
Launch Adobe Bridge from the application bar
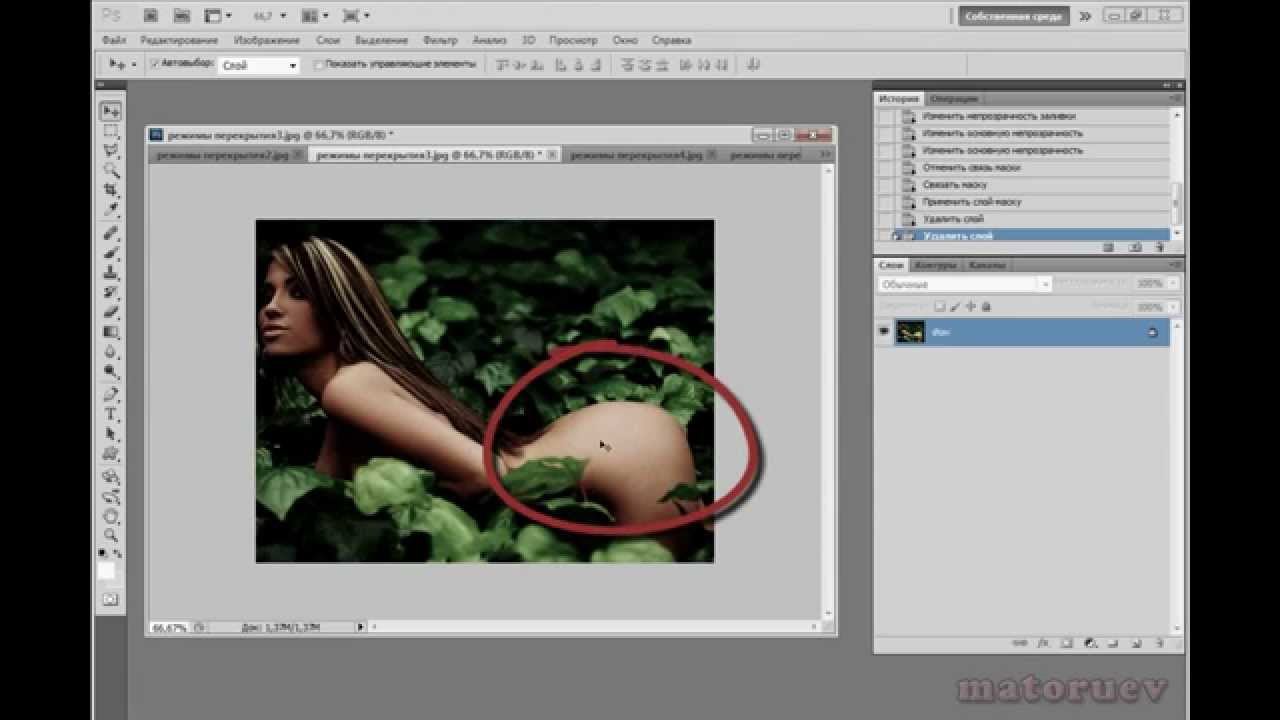click(x=150, y=16)
